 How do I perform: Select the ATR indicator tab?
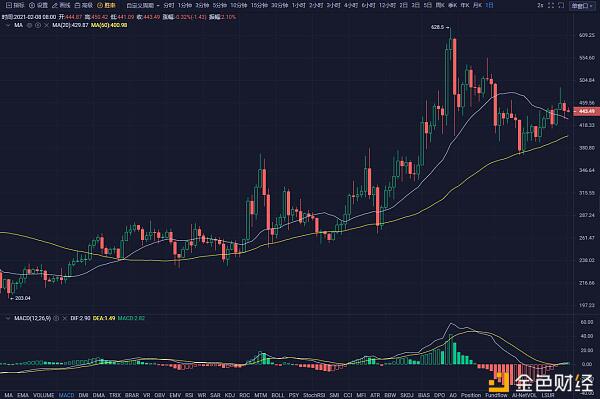[375, 395]
